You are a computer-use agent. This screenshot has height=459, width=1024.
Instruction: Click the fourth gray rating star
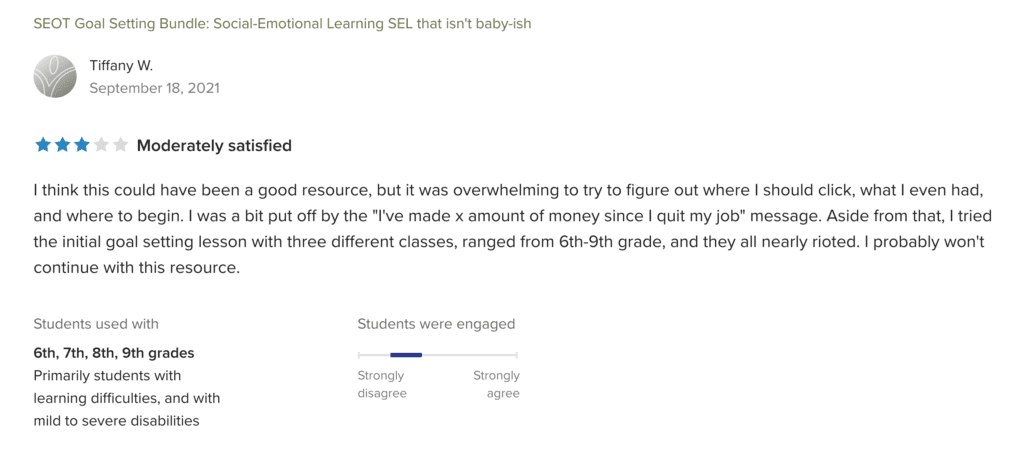[x=101, y=145]
